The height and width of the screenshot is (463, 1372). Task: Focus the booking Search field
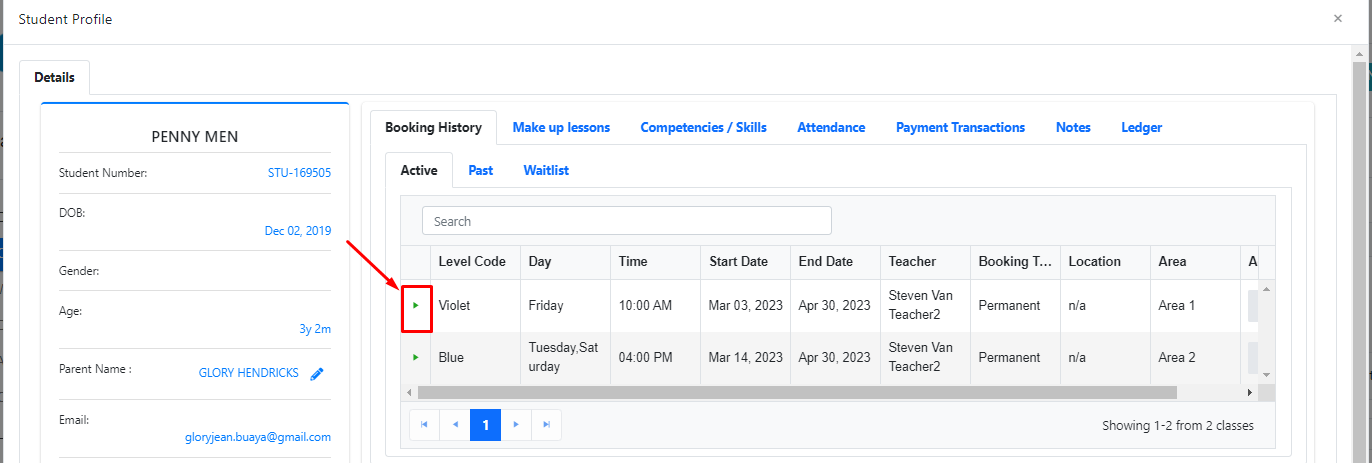click(626, 221)
